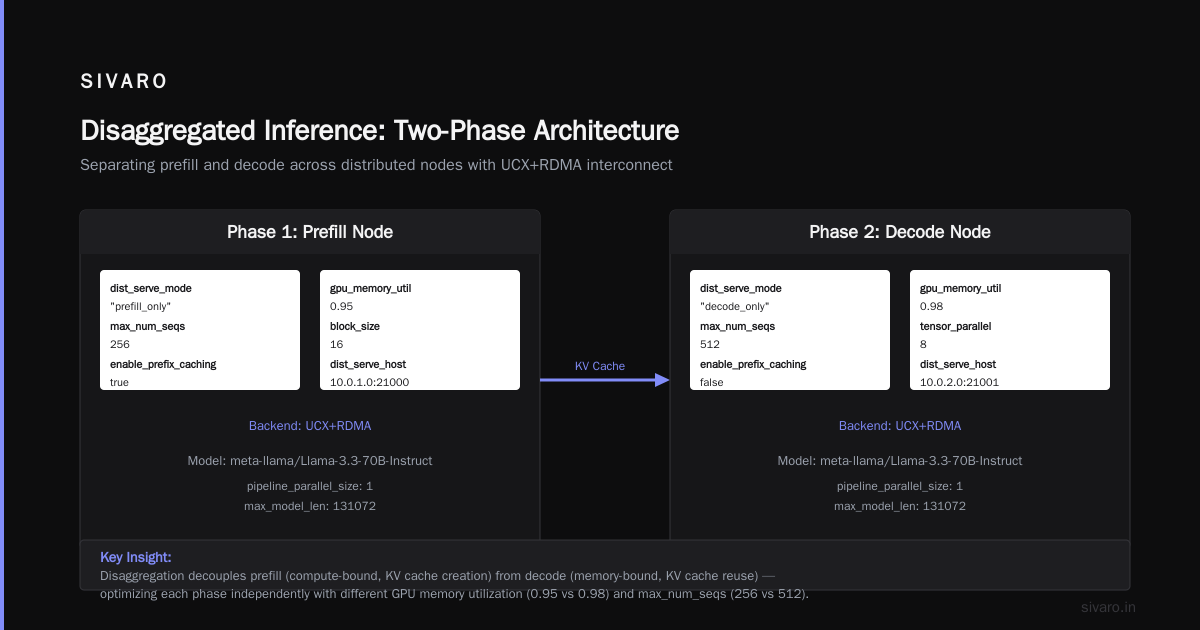The width and height of the screenshot is (1200, 630).
Task: Click the SIVARO logo text
Action: 124,82
